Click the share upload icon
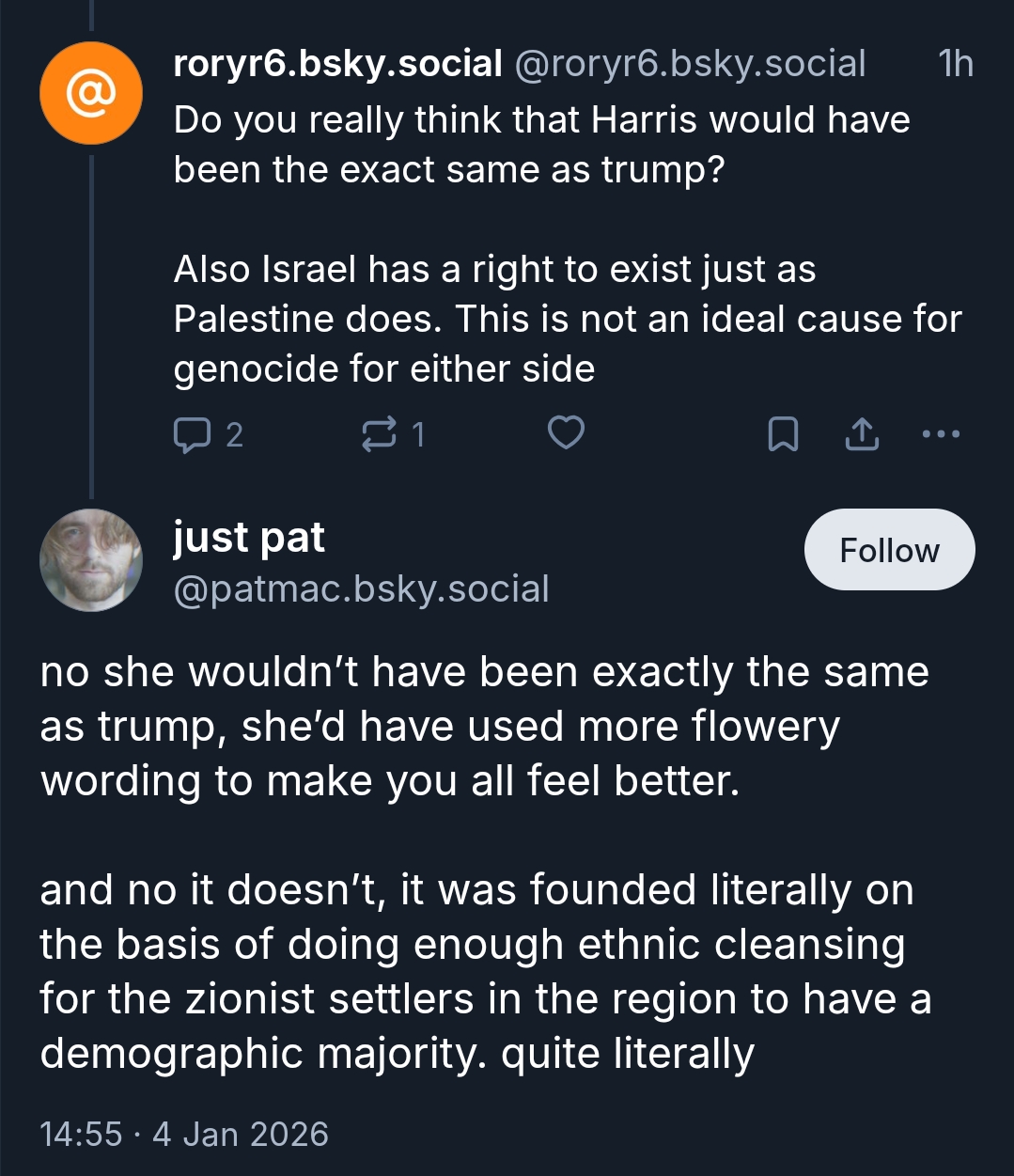1014x1176 pixels. coord(862,434)
